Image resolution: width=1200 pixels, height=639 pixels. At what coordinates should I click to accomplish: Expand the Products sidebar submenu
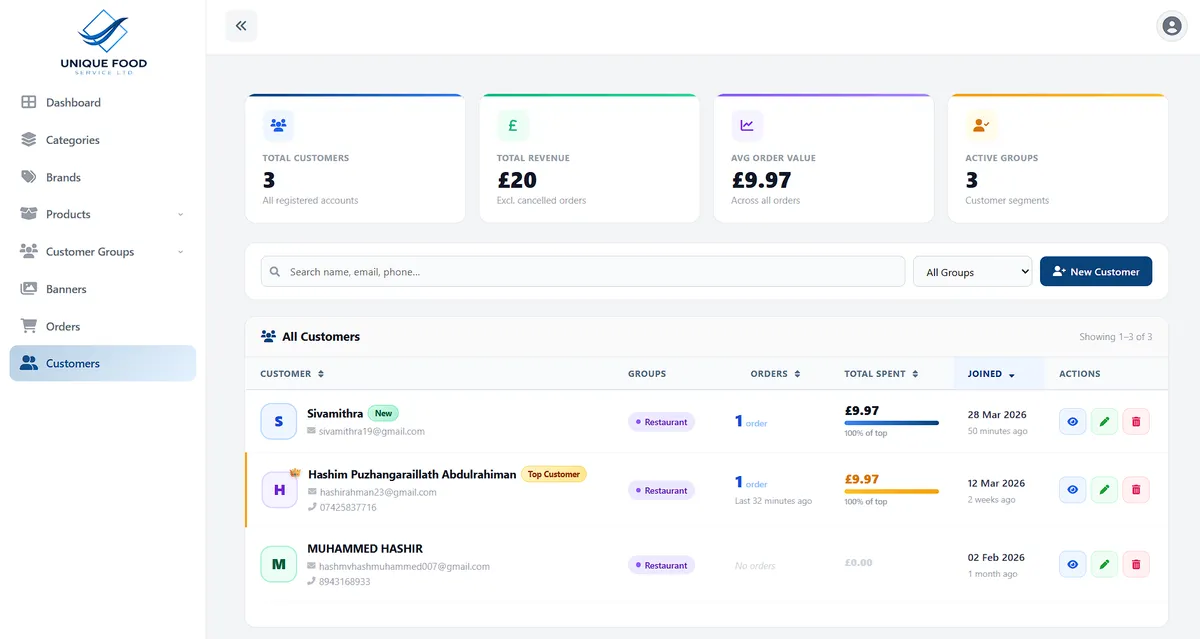pyautogui.click(x=181, y=215)
